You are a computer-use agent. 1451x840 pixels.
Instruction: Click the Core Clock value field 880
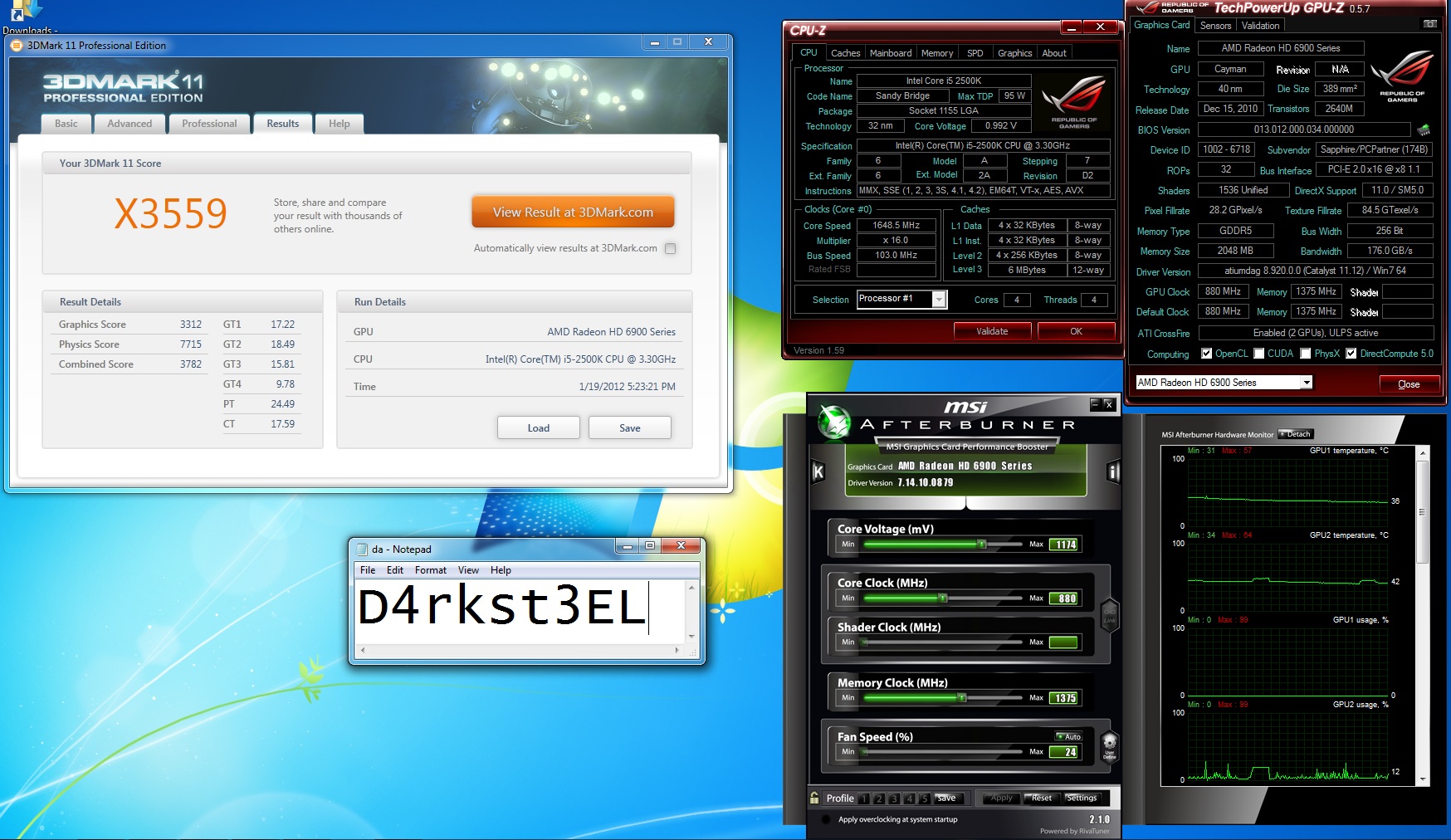pos(1064,598)
